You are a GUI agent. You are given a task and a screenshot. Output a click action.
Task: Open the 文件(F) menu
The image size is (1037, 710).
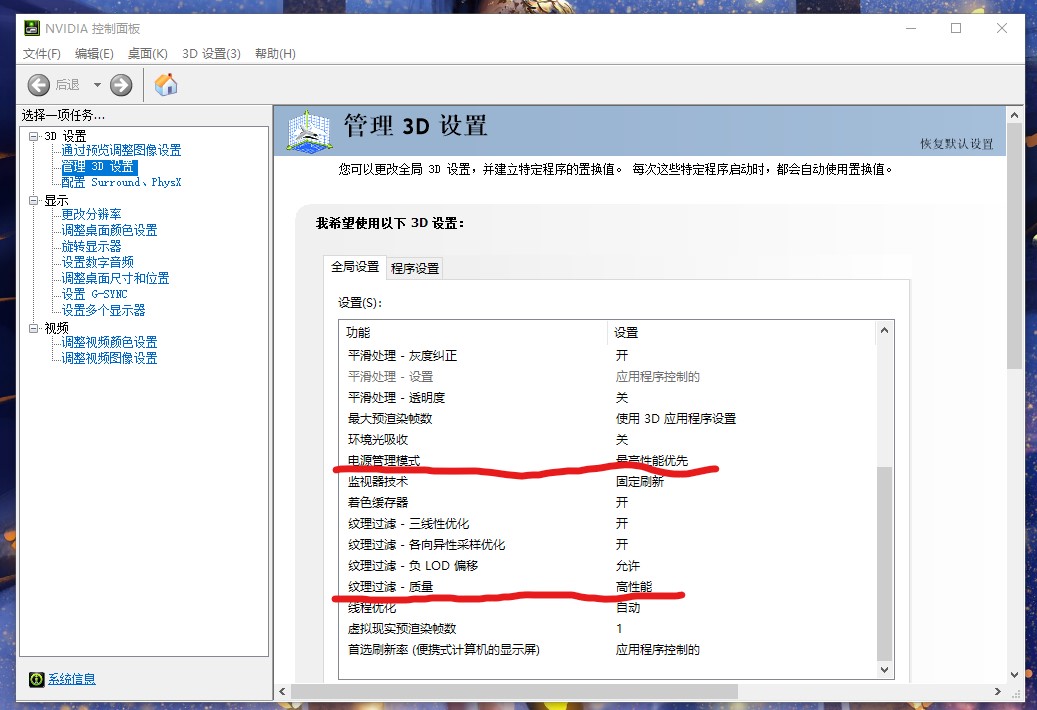pyautogui.click(x=42, y=54)
